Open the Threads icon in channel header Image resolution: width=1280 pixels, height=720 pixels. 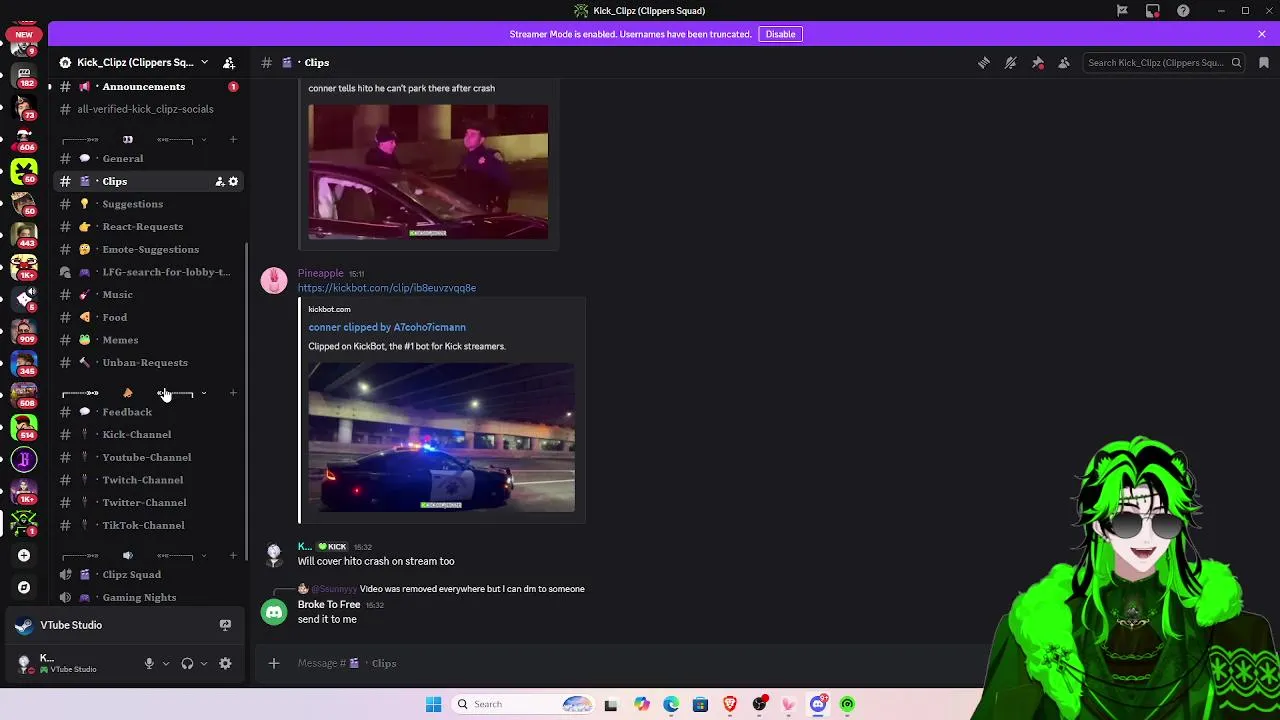point(984,63)
